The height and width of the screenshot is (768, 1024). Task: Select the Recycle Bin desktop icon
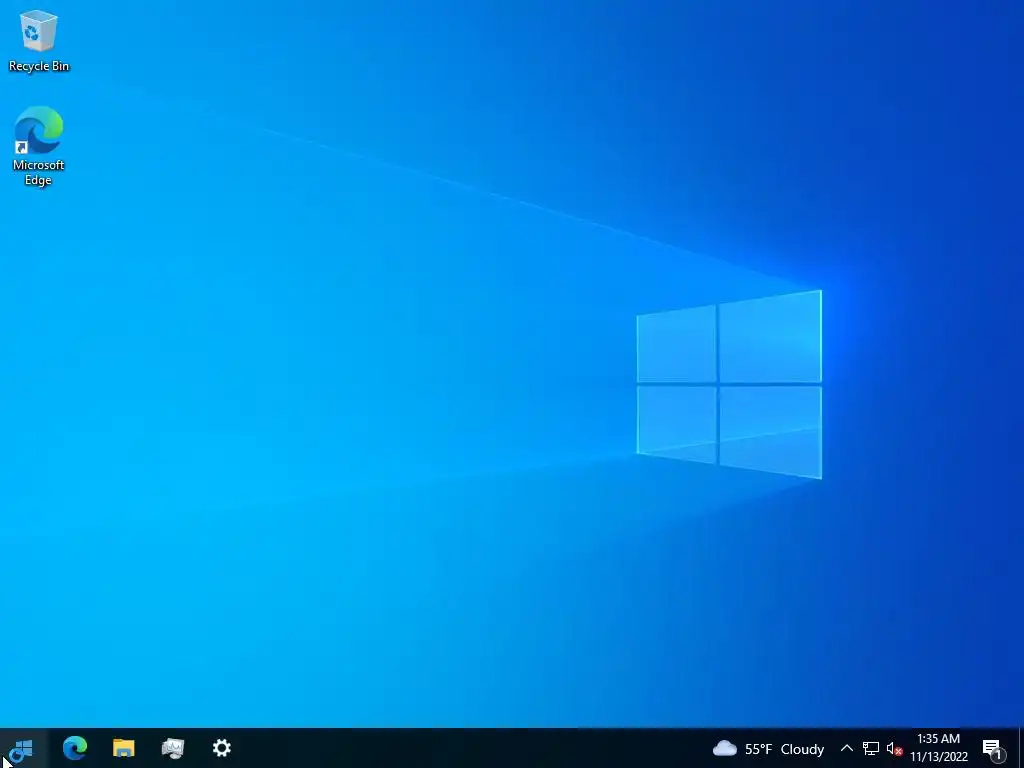(x=39, y=40)
